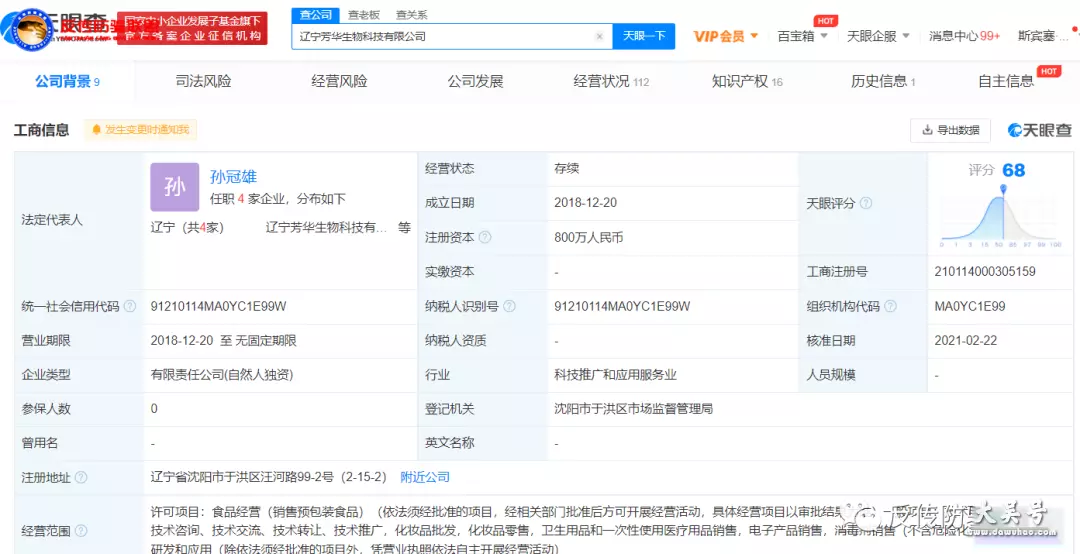
Task: Click 800万人民币 registered capital value
Action: 588,238
